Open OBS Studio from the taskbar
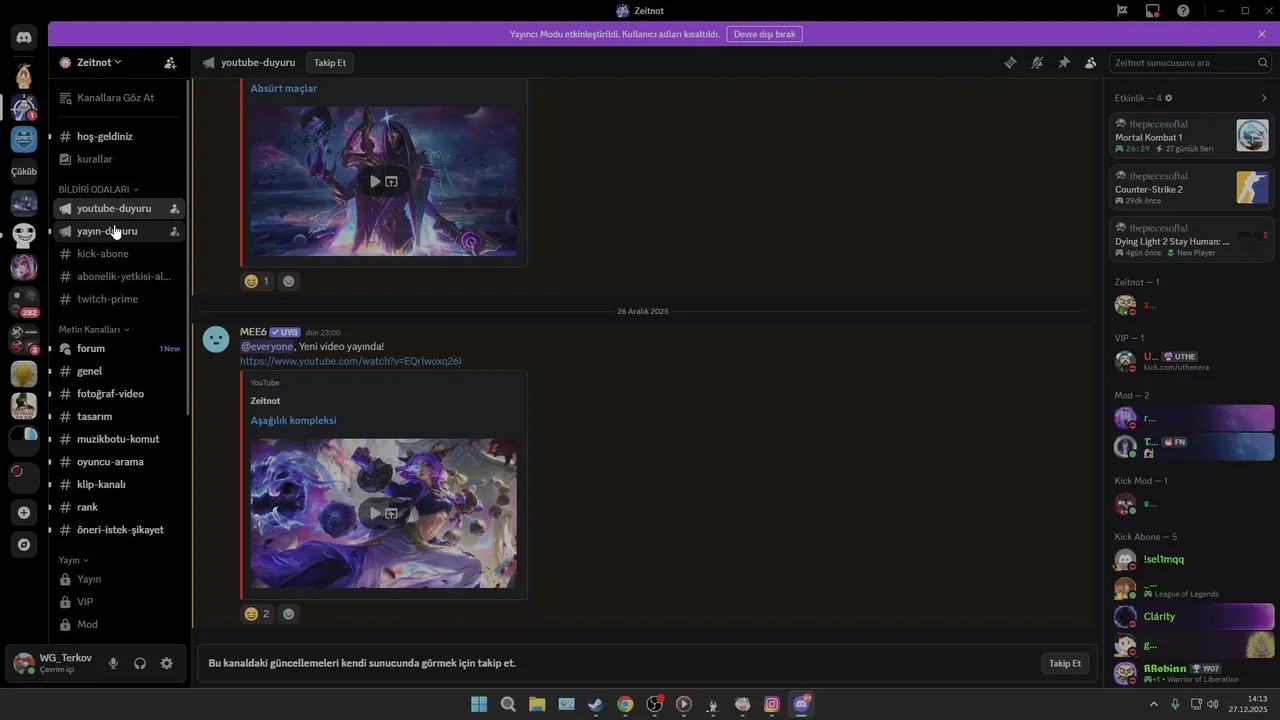 point(655,704)
